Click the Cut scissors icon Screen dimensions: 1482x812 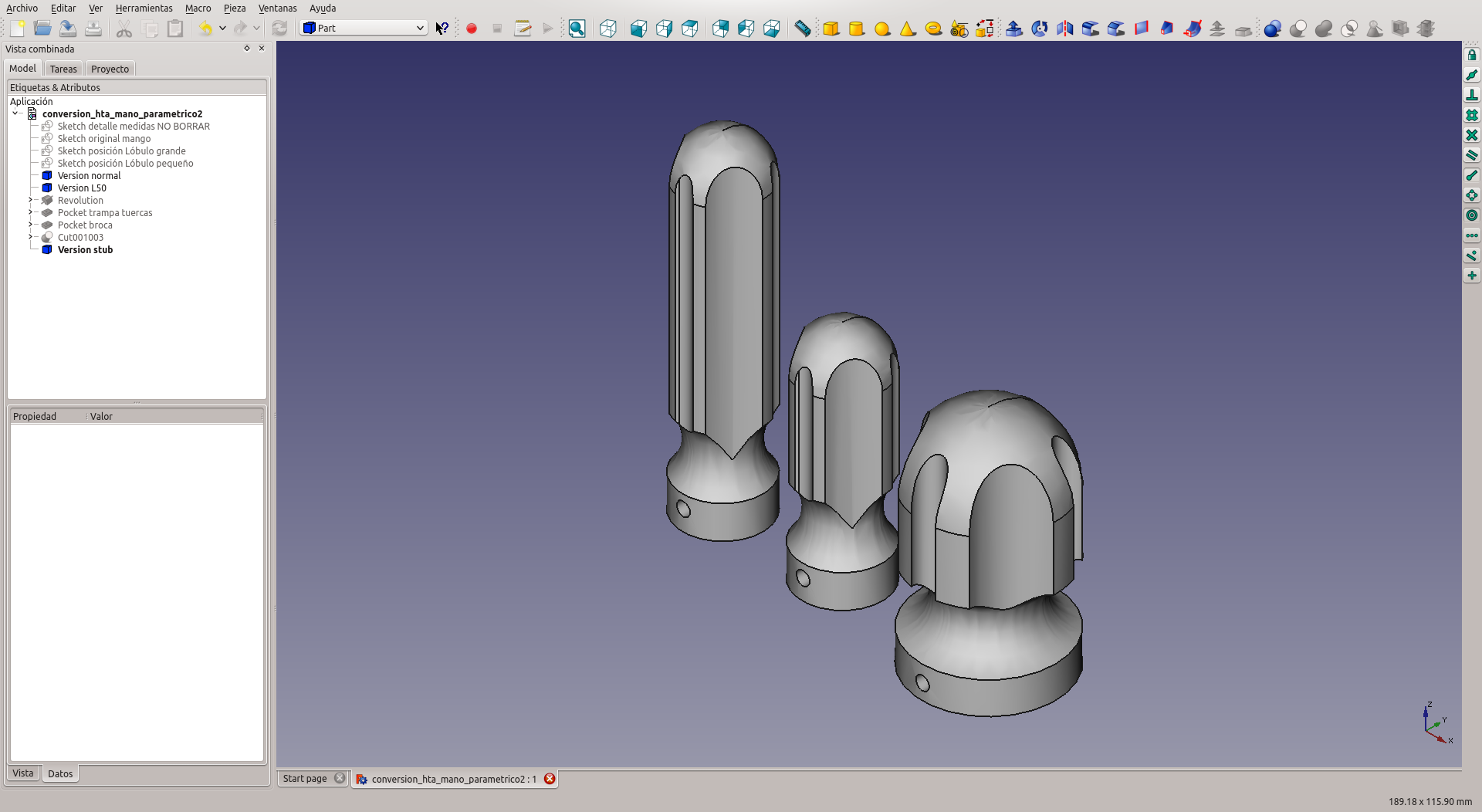click(x=124, y=29)
